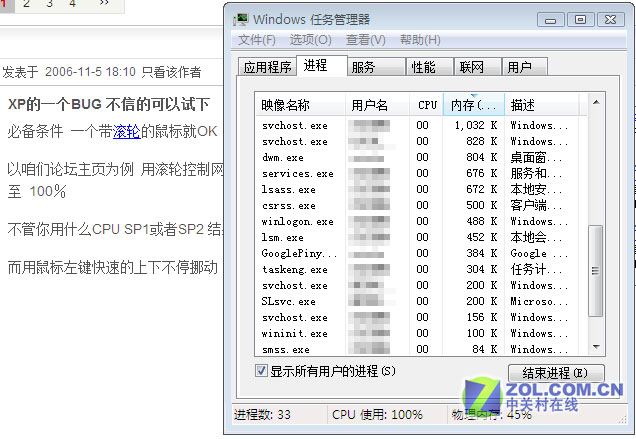The height and width of the screenshot is (439, 636).
Task: Open the 性能 tab
Action: coord(430,67)
